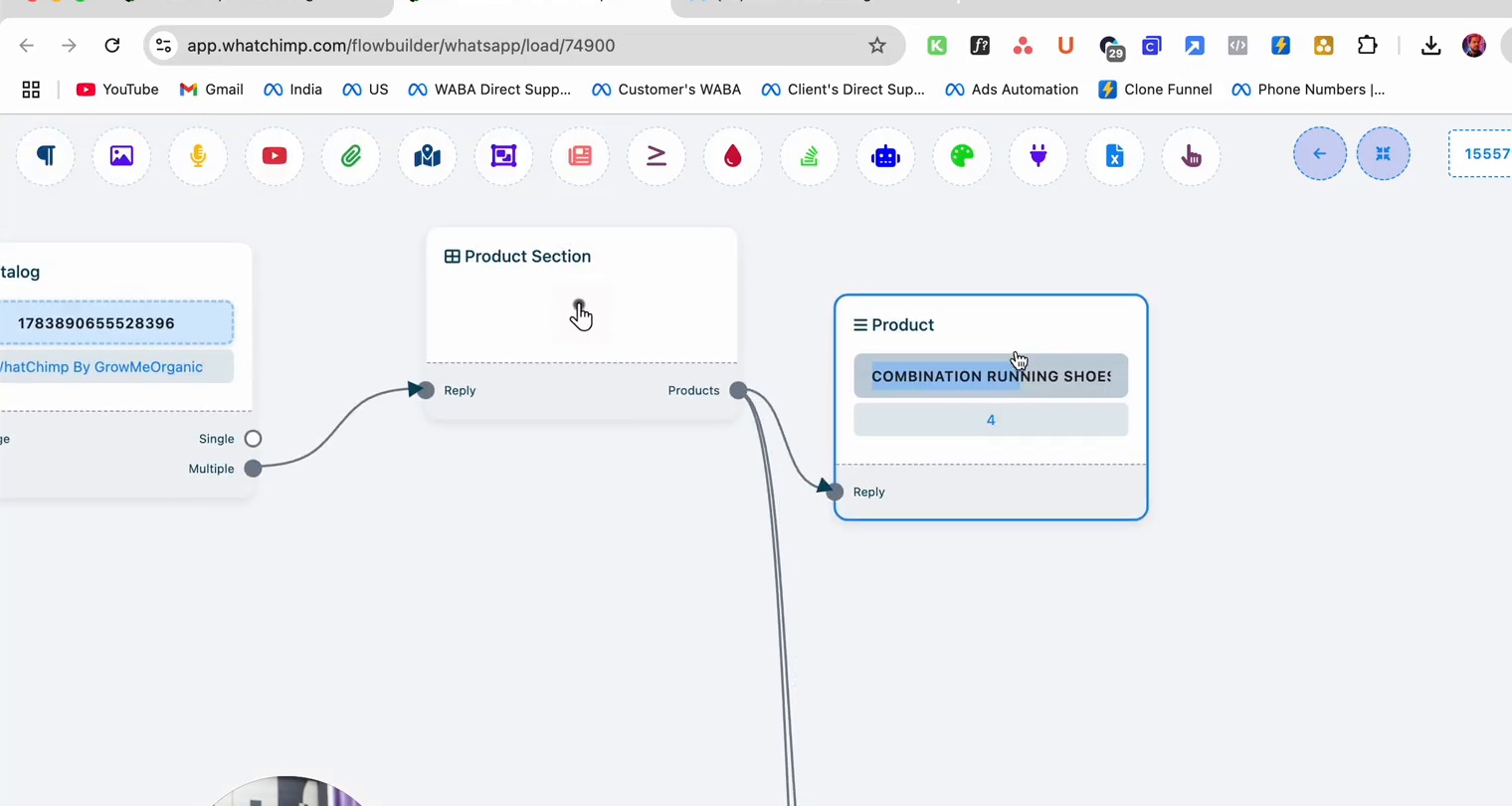Select the green stacked layers icon

point(810,156)
